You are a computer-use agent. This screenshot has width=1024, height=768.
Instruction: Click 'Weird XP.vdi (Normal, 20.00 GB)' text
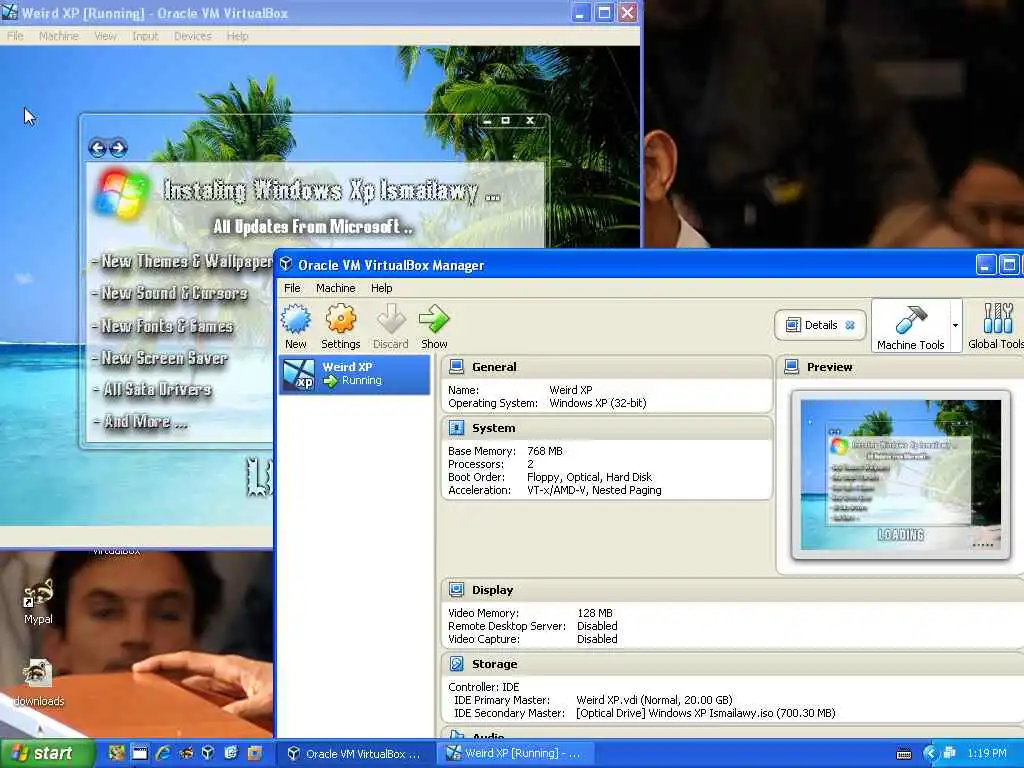pyautogui.click(x=654, y=700)
